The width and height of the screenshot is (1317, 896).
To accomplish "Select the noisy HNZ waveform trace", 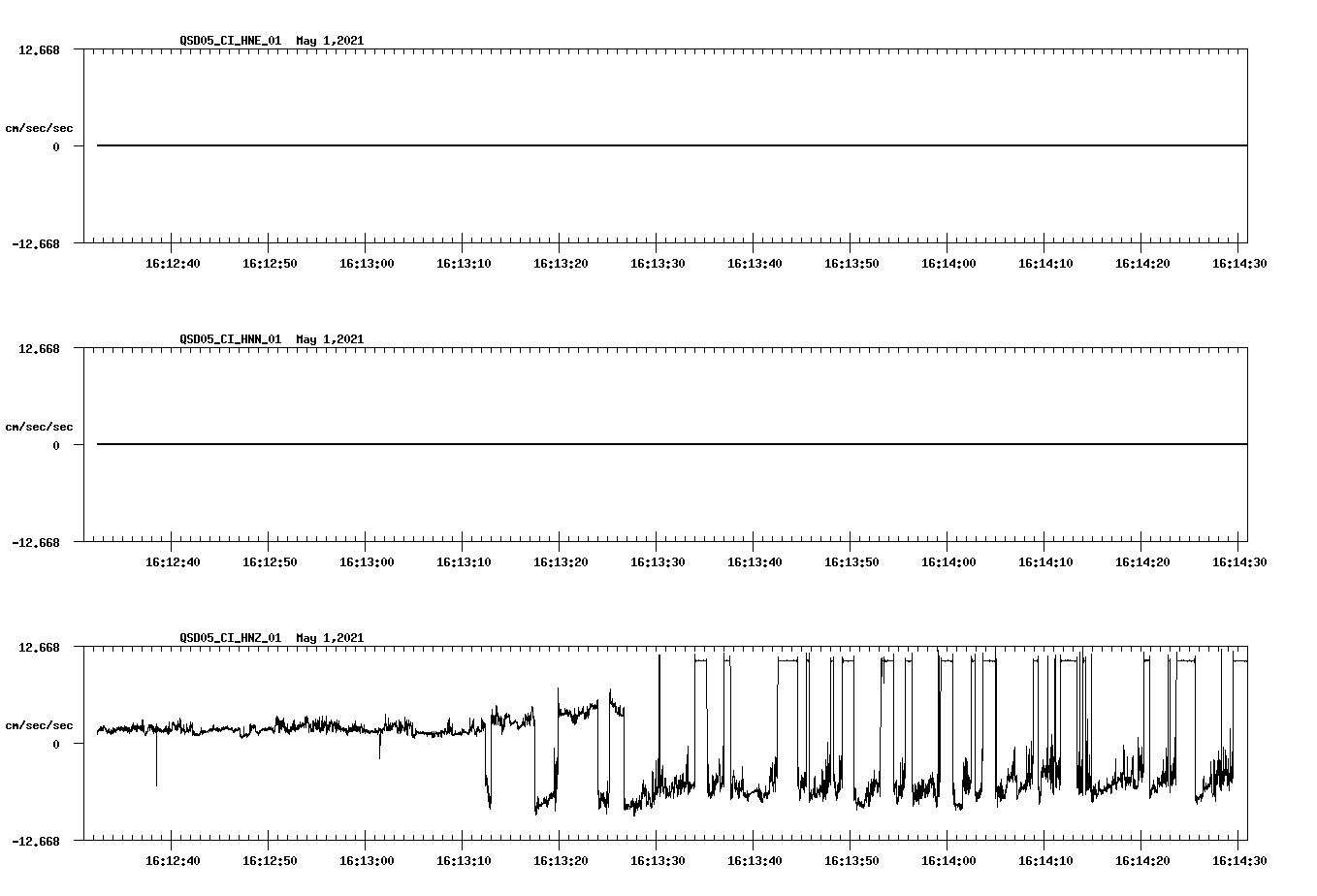I will [291, 727].
